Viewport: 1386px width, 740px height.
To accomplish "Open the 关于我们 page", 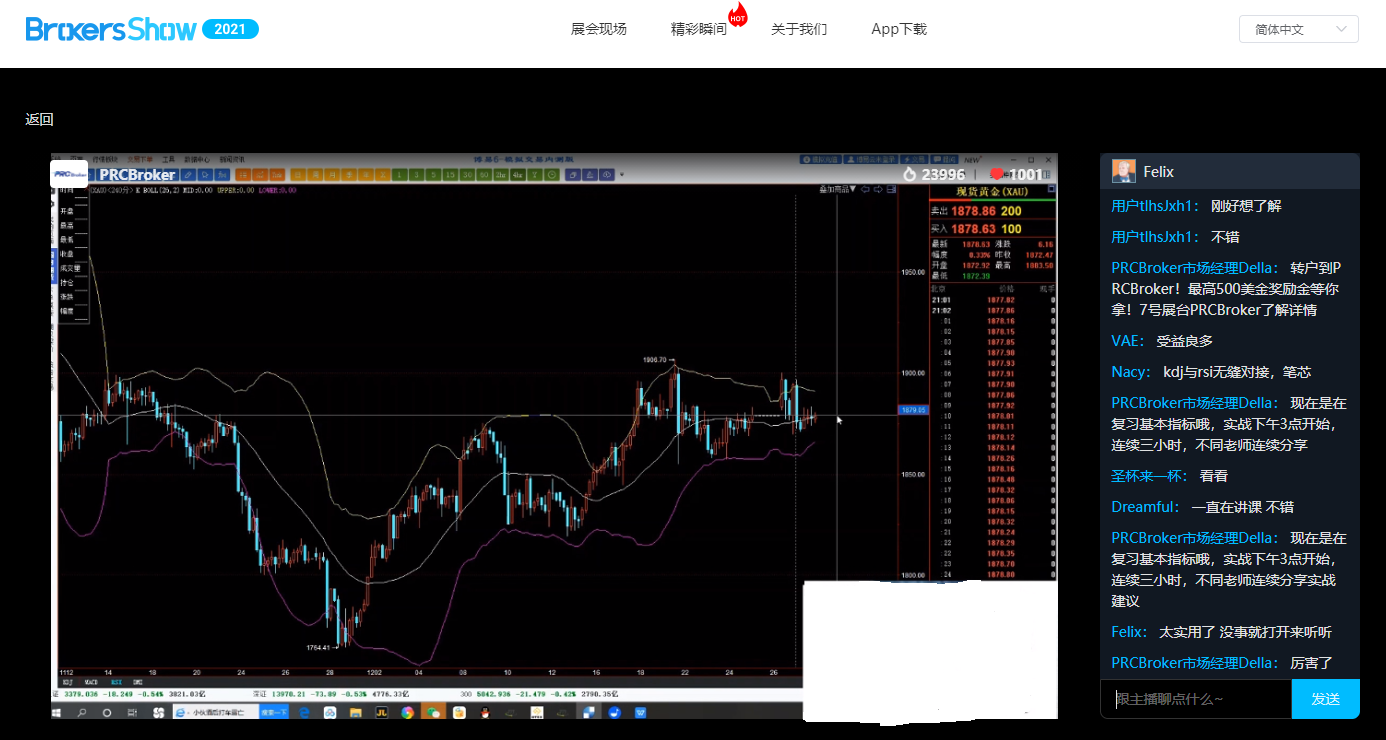I will click(x=798, y=29).
